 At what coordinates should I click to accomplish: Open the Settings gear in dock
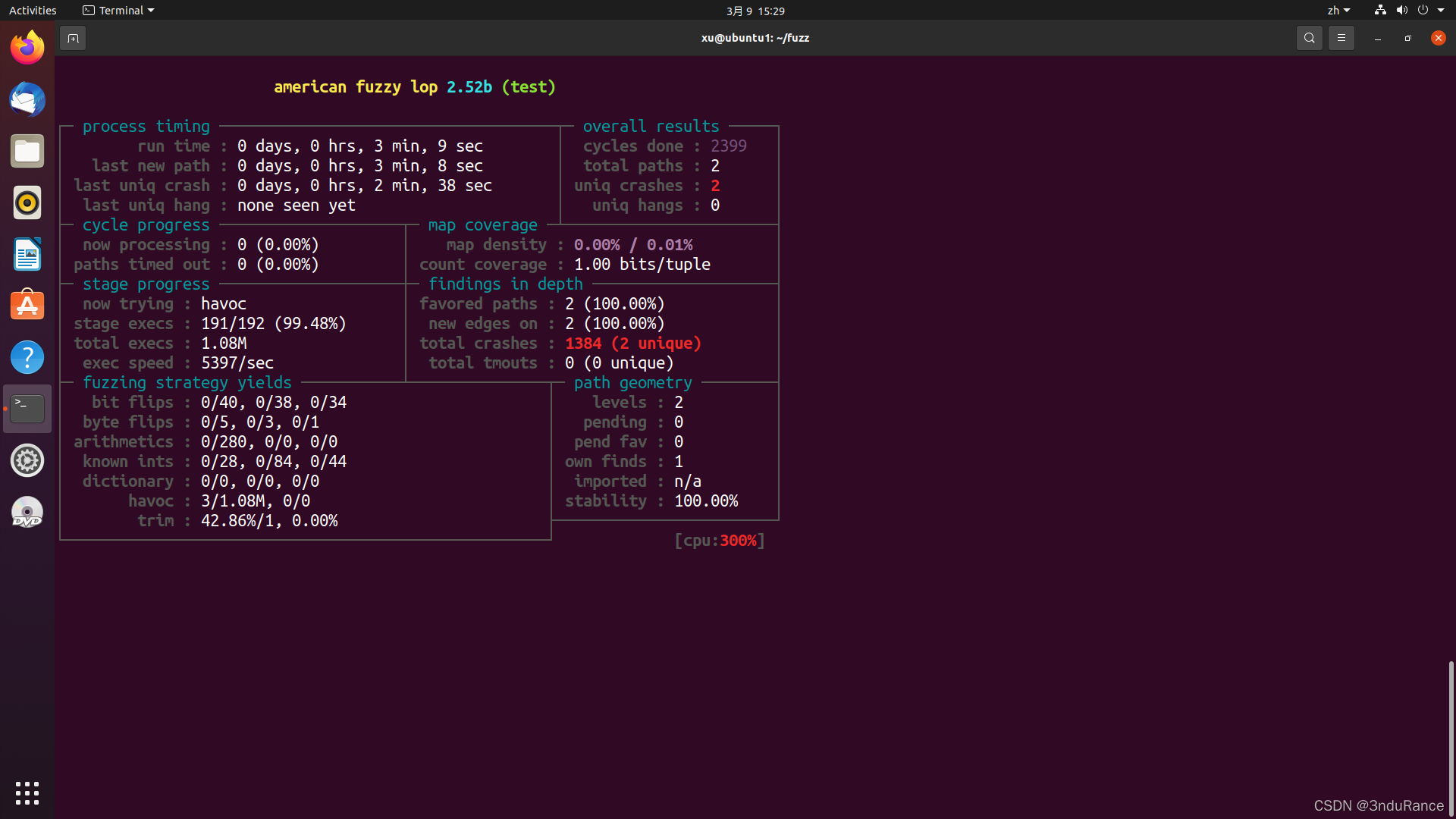(27, 460)
